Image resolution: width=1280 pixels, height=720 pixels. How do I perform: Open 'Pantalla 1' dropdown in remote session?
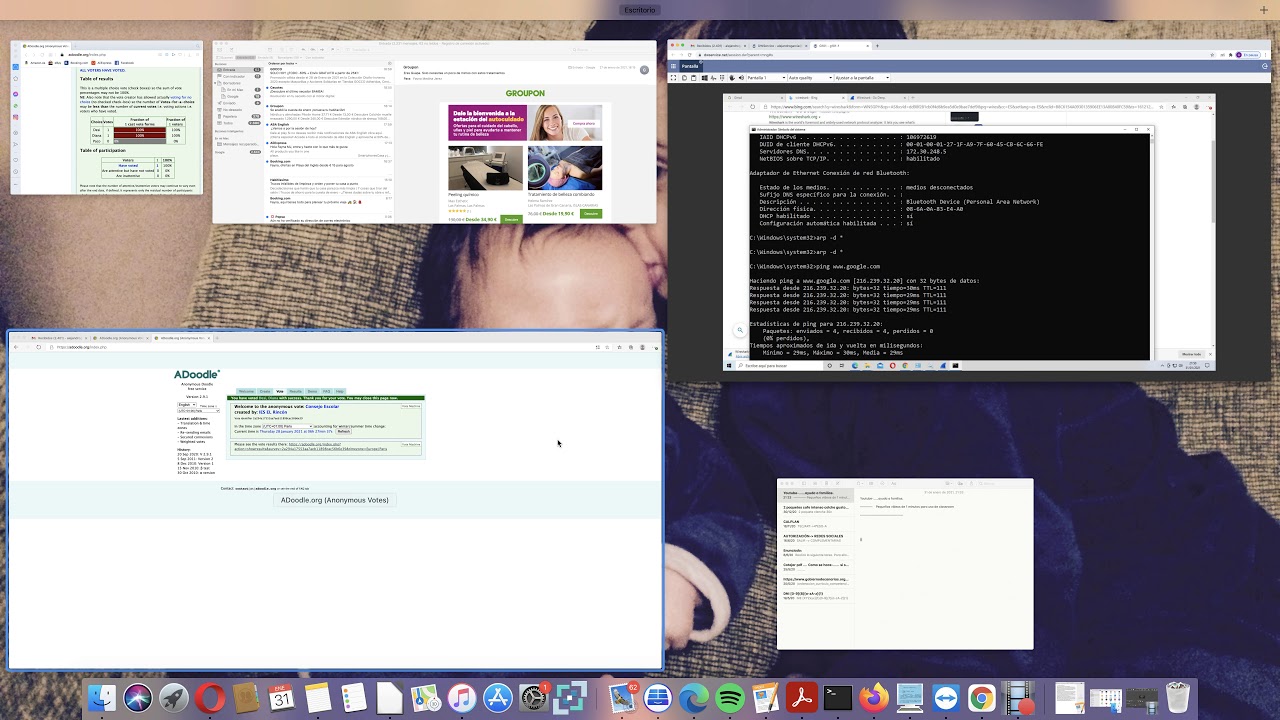[766, 77]
